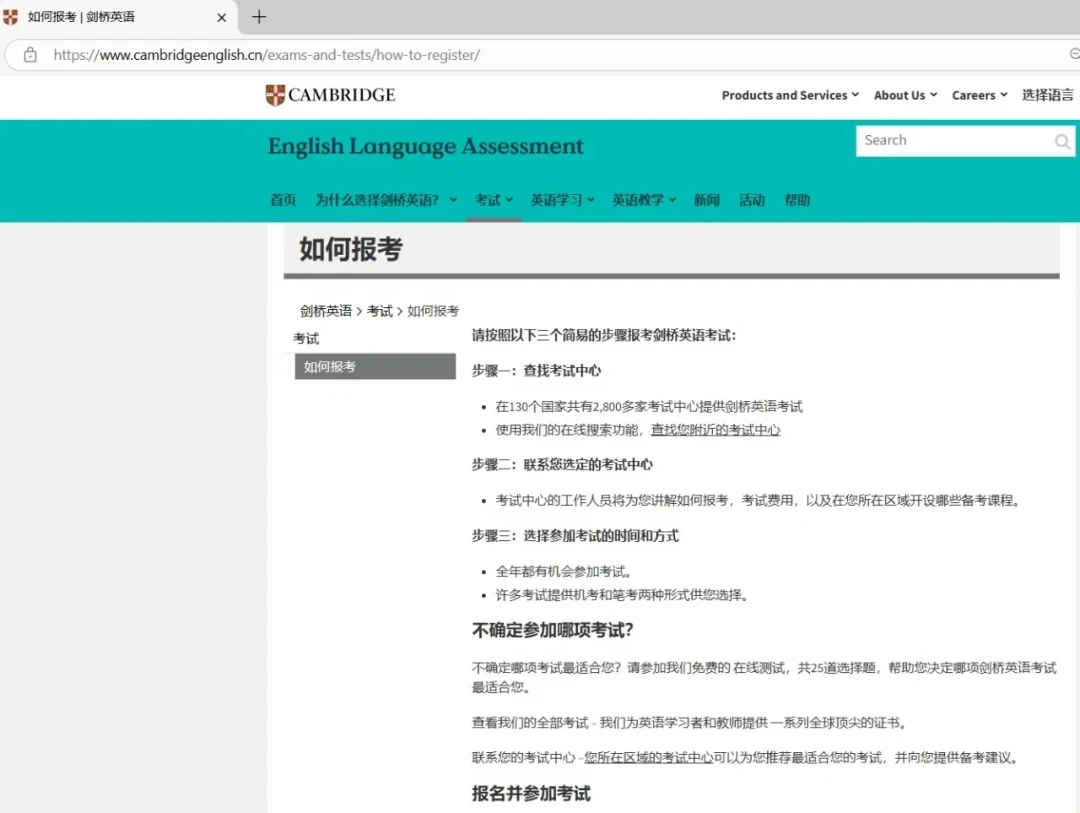Screen dimensions: 1080x813
Task: Click the 步骤三：选择参加考试的时间和方式 heading
Action: point(575,535)
